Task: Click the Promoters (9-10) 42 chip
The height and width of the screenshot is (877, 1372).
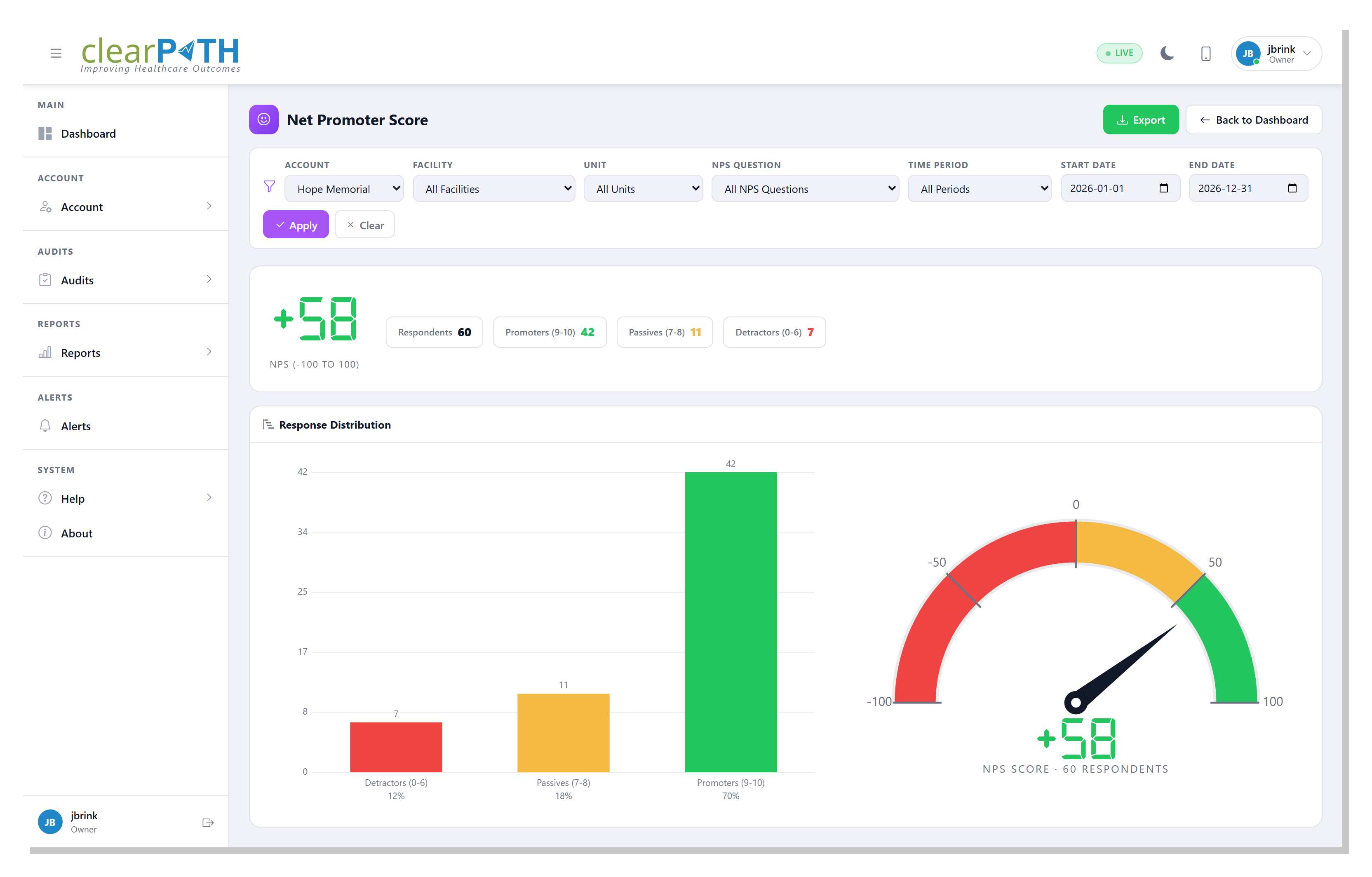Action: pos(550,332)
